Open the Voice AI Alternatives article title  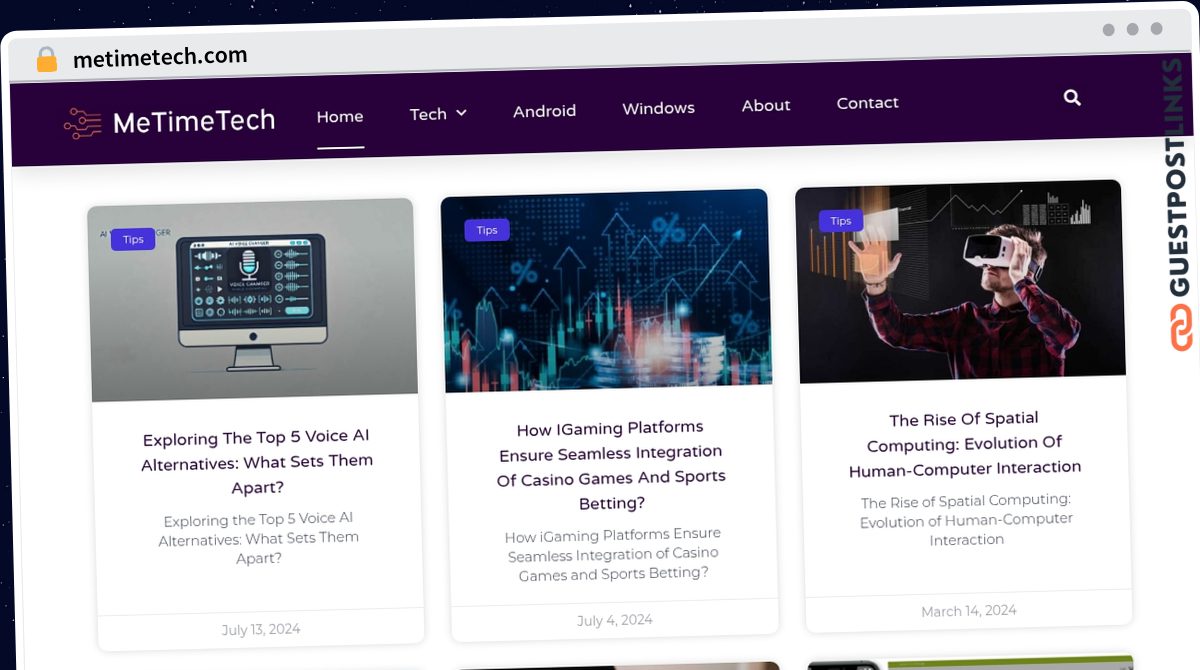click(257, 462)
